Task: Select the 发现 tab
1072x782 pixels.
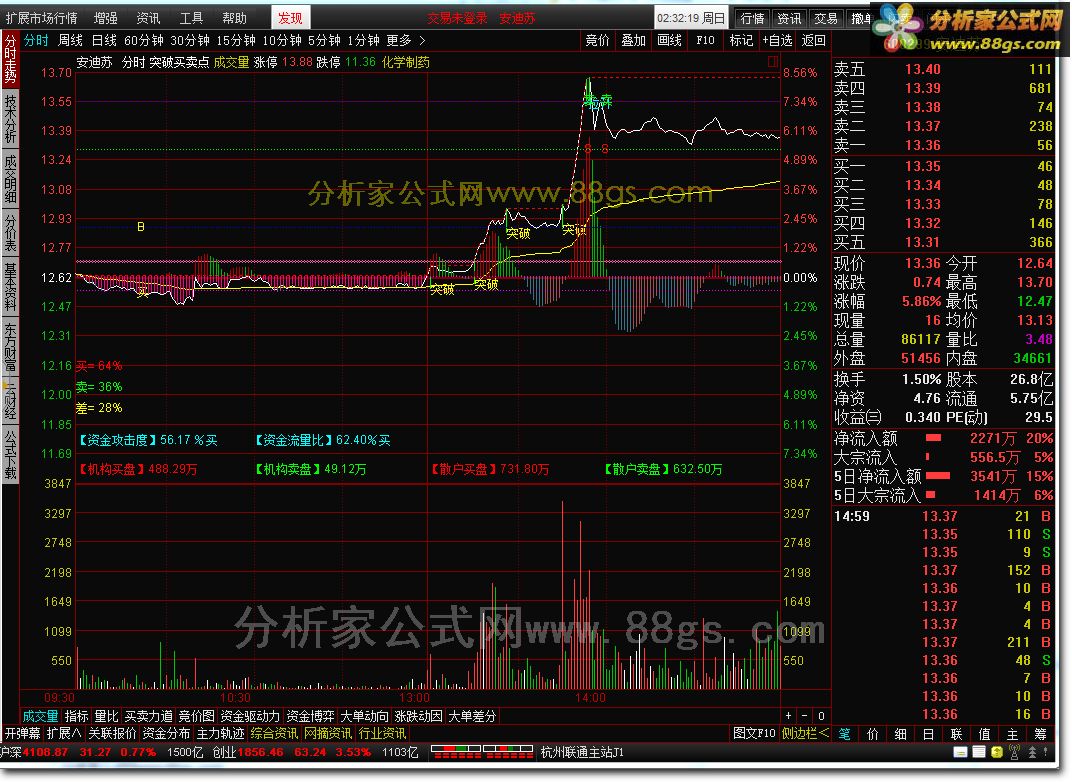Action: [290, 18]
